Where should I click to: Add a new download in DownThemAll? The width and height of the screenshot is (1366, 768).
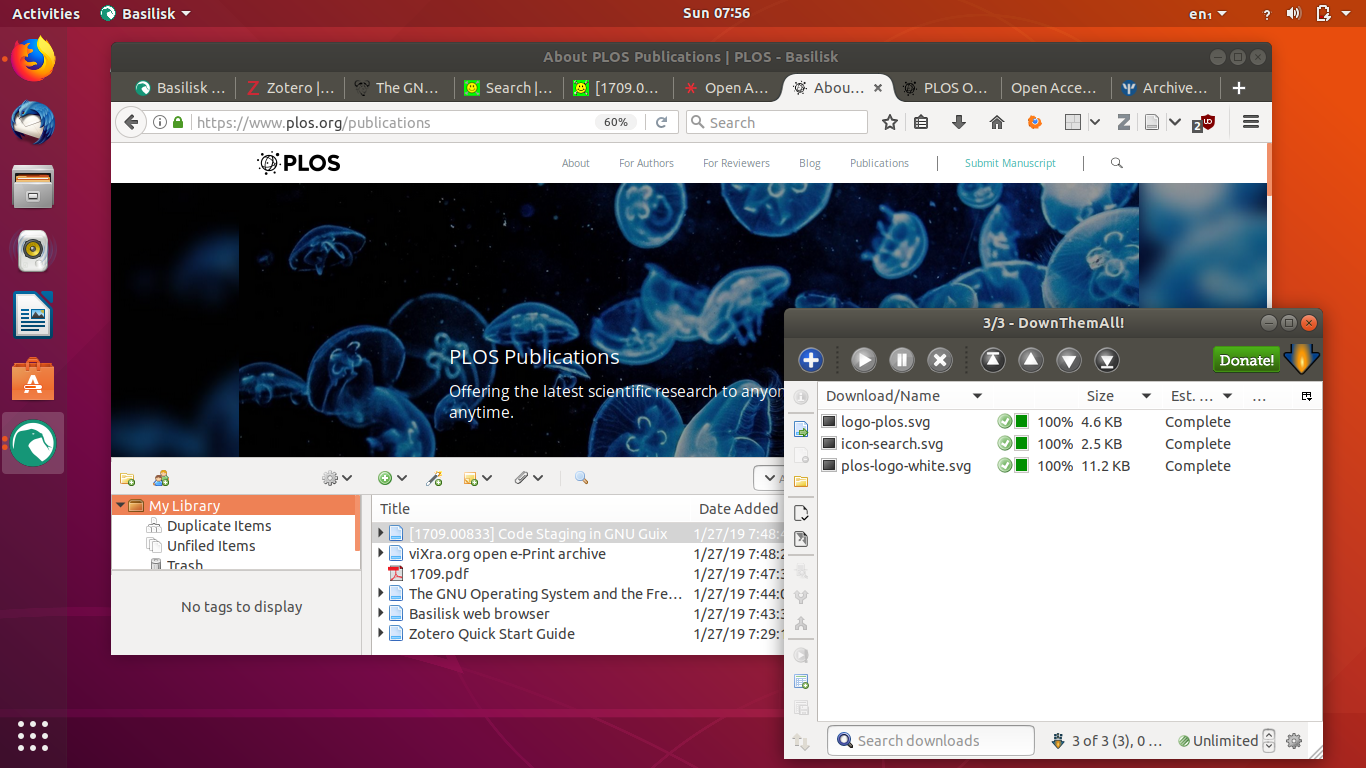point(811,360)
